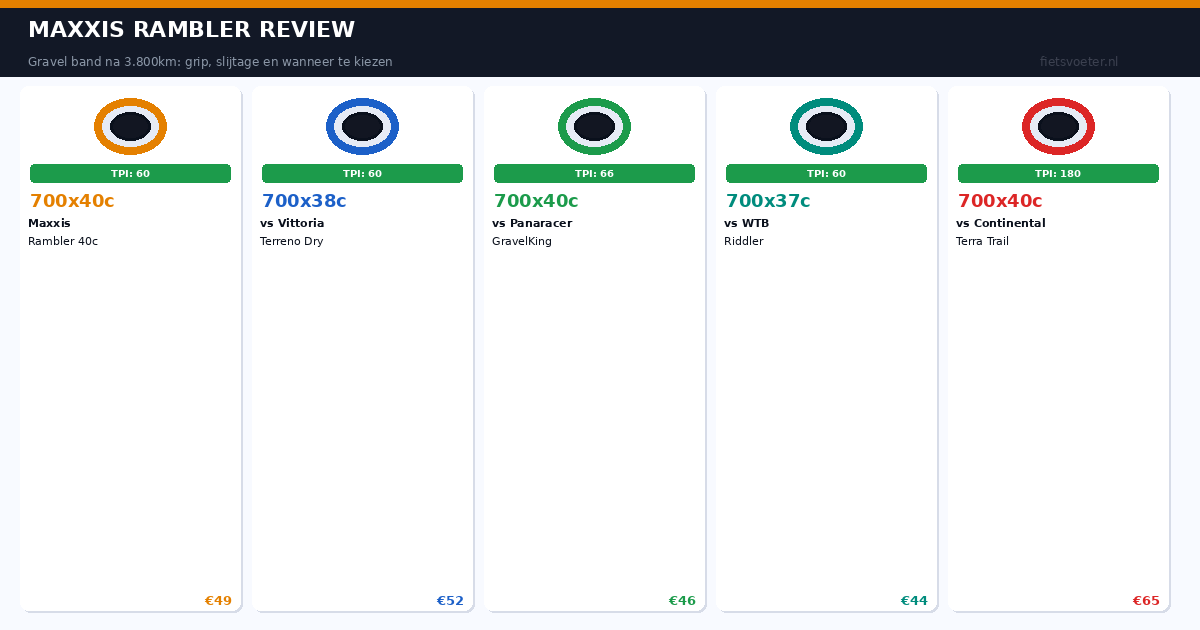Click the GravelKing model name

[x=522, y=241]
